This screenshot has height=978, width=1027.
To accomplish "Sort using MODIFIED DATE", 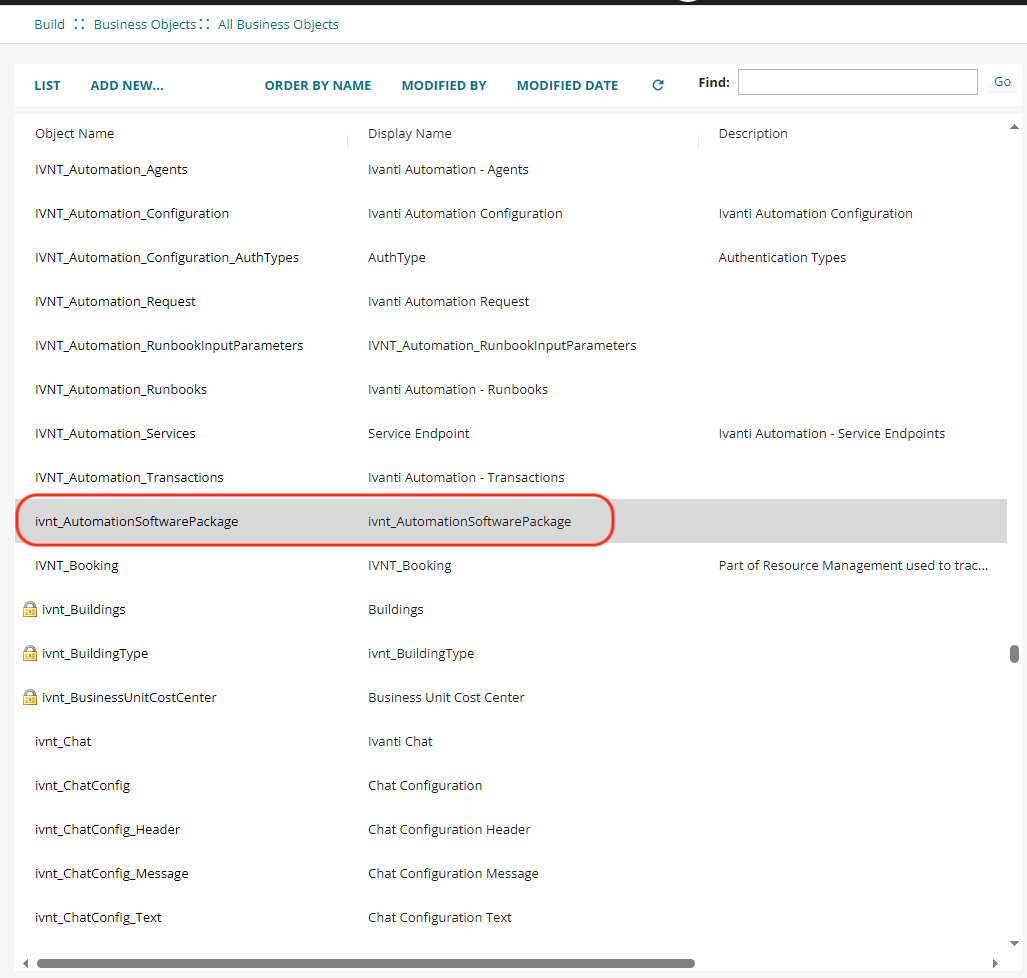I will coord(567,85).
